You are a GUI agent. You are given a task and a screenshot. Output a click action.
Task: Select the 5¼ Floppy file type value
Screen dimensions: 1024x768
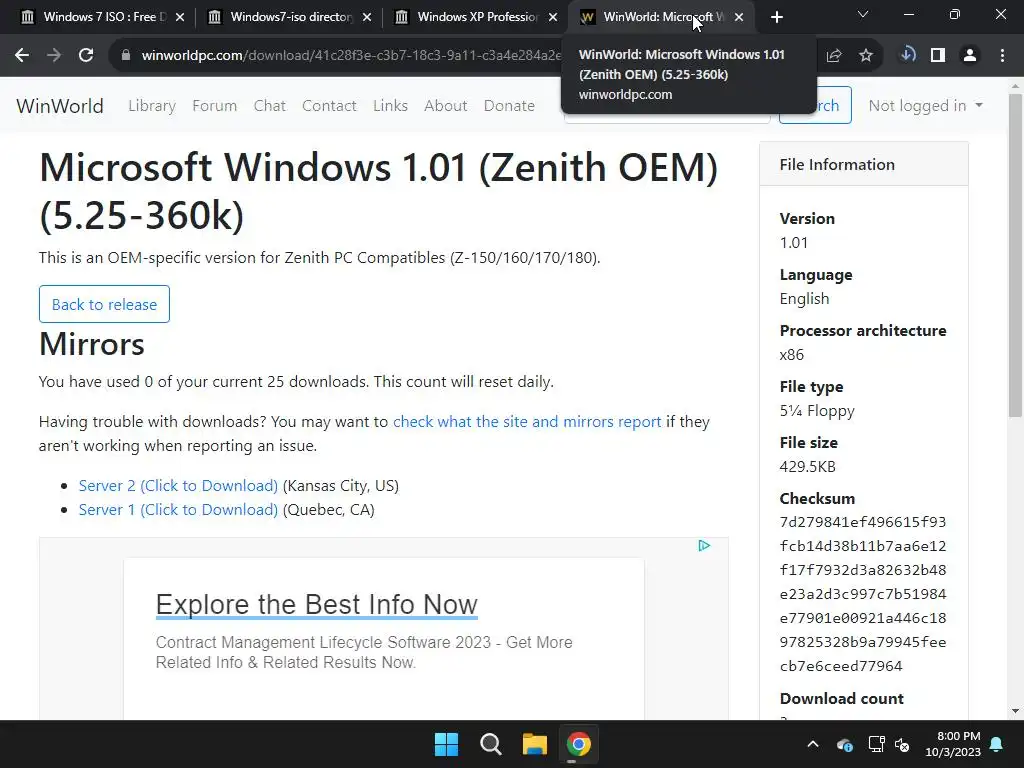point(817,411)
